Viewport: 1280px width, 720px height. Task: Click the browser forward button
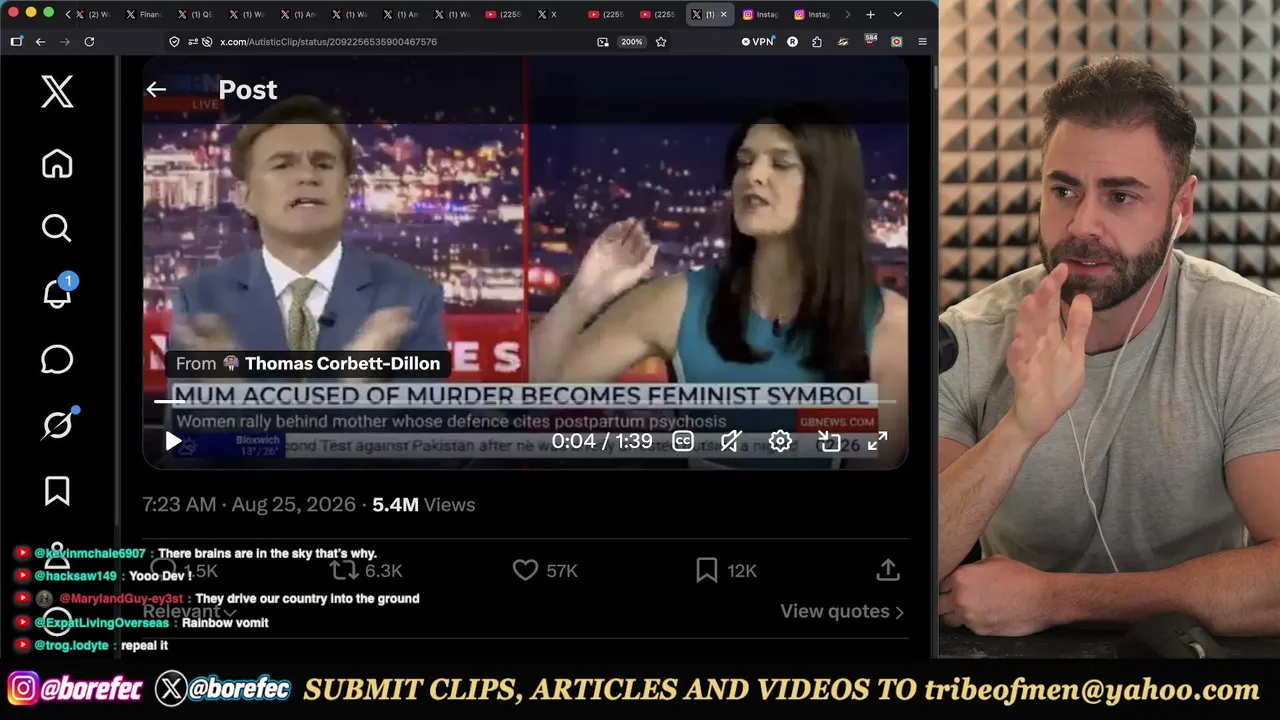pyautogui.click(x=64, y=42)
